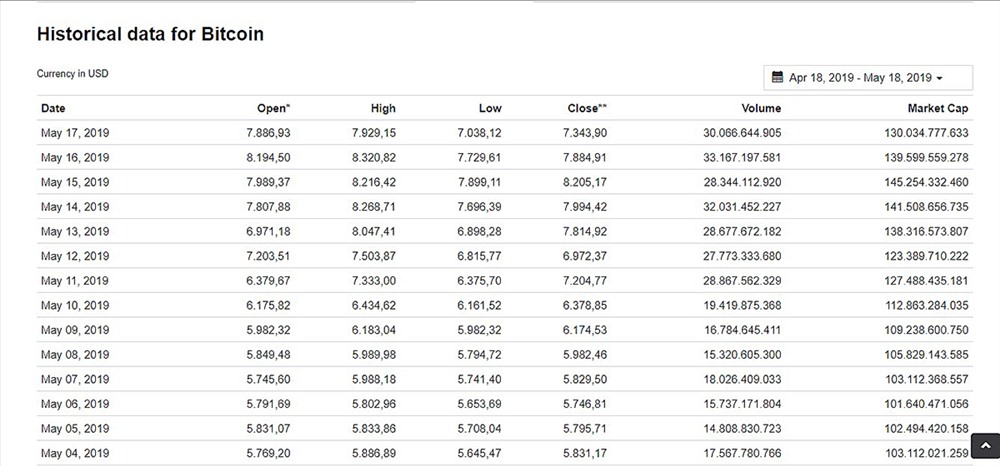Select the May 14, 2019 date cell

coord(75,207)
